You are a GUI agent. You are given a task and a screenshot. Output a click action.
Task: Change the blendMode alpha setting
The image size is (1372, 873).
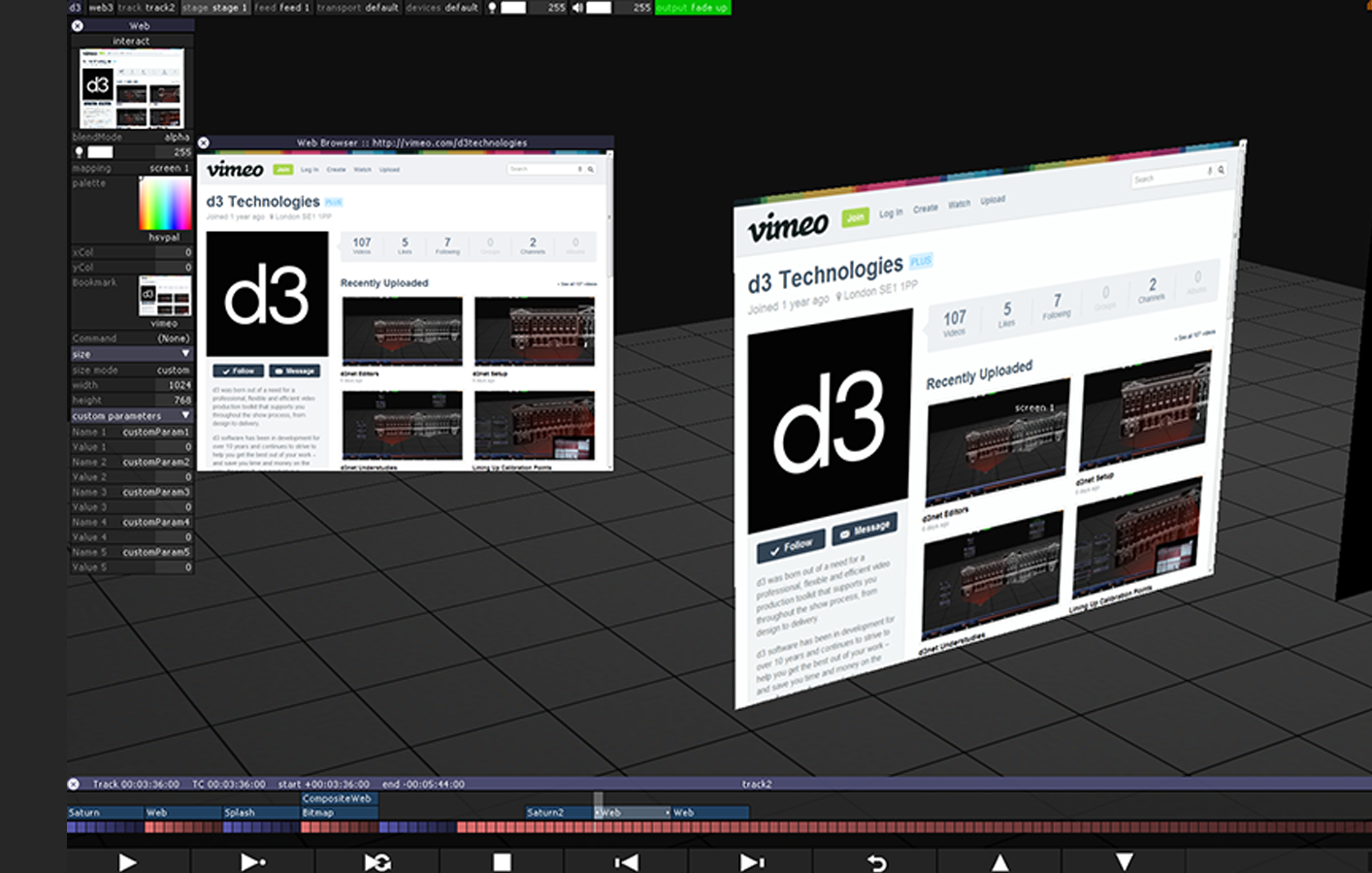(x=131, y=137)
